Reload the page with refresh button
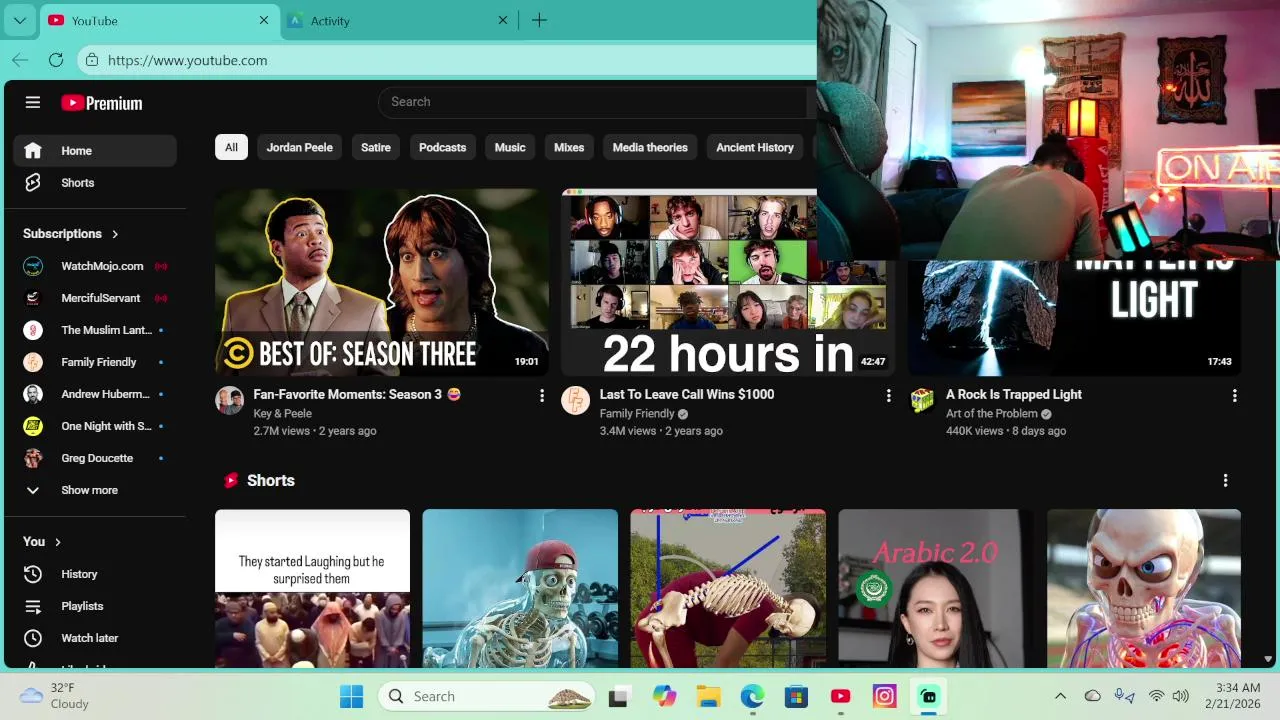1280x720 pixels. coord(56,60)
